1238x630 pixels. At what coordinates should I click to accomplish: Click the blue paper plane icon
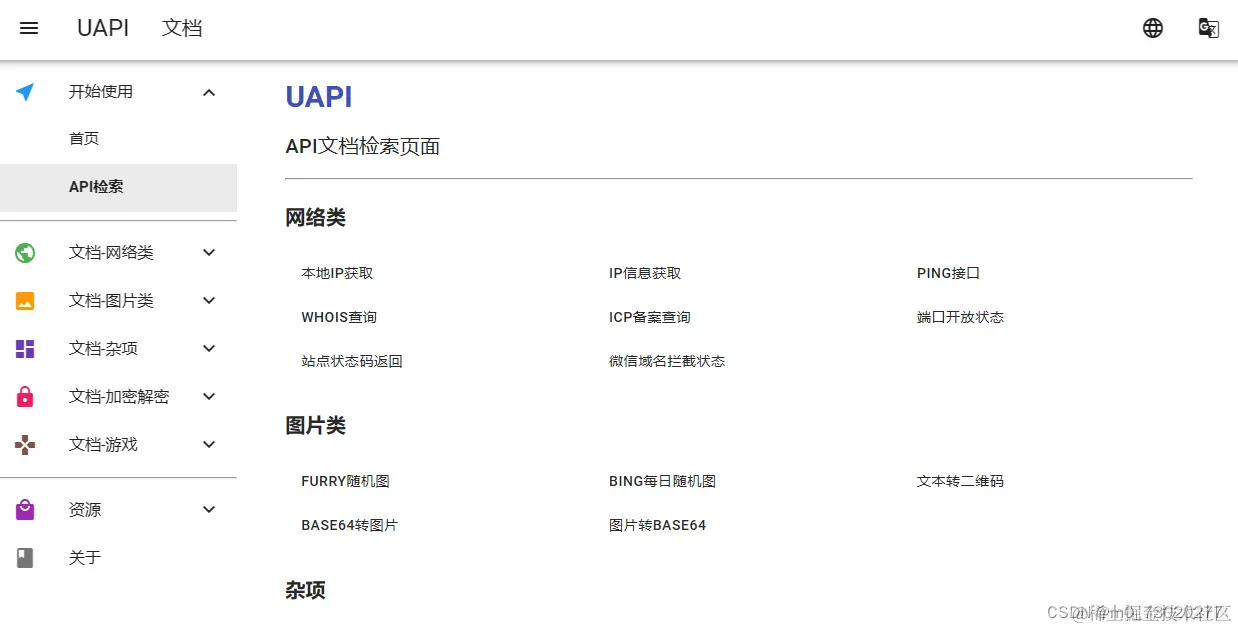pyautogui.click(x=25, y=92)
